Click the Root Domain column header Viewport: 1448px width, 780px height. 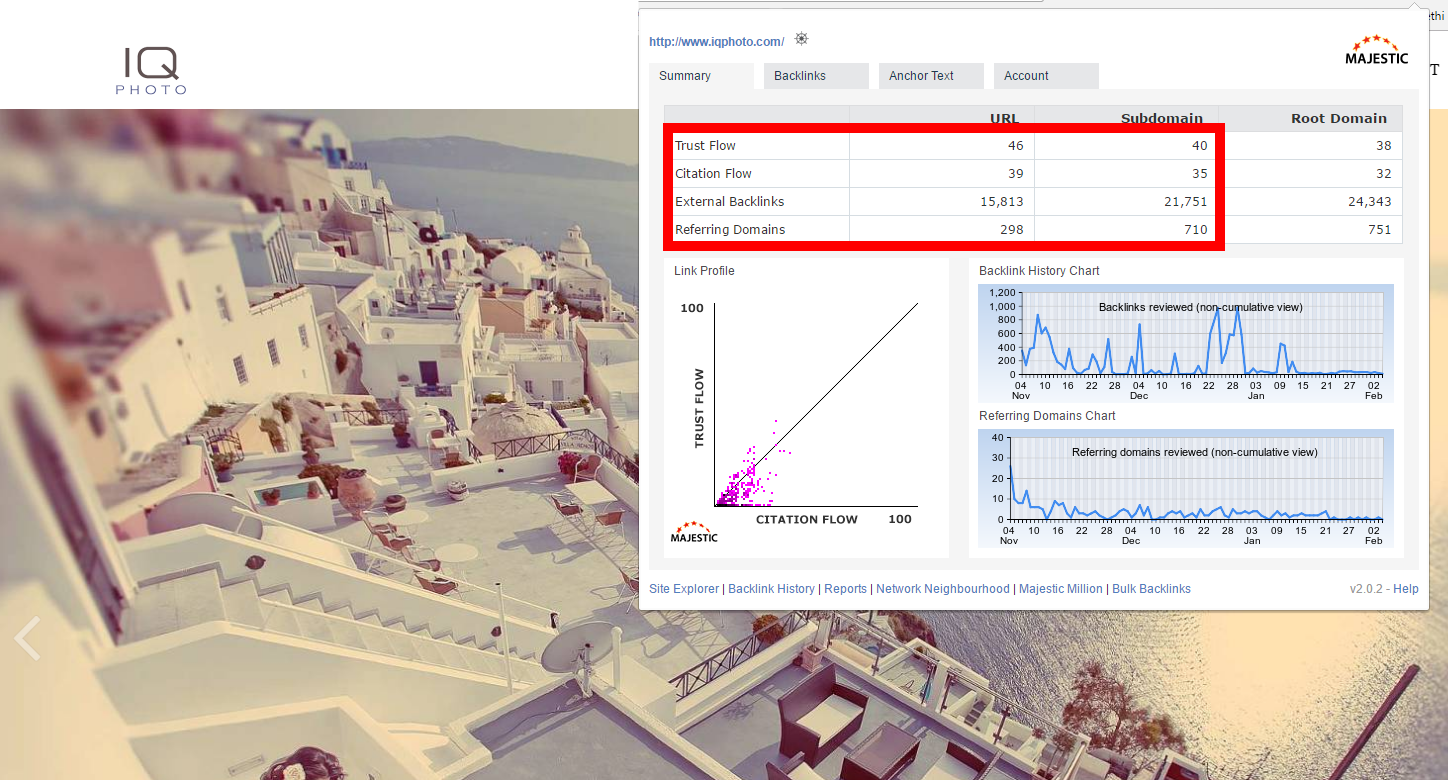point(1339,118)
